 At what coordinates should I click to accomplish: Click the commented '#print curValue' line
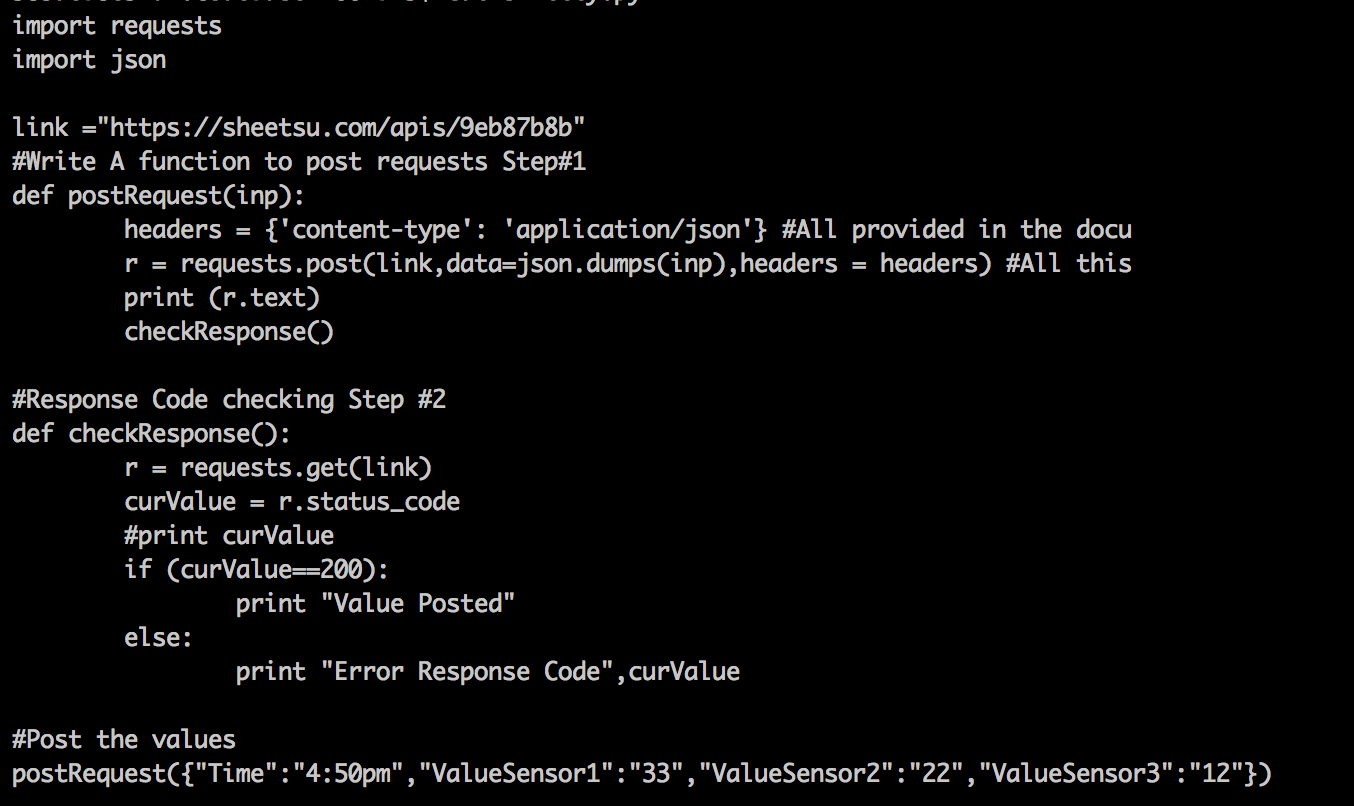[x=228, y=536]
